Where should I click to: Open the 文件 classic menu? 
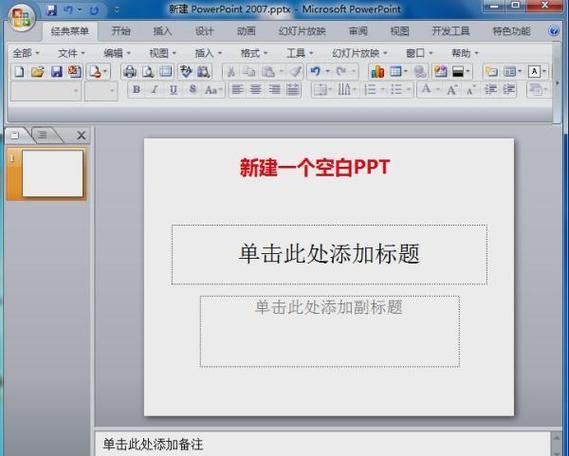click(x=71, y=53)
